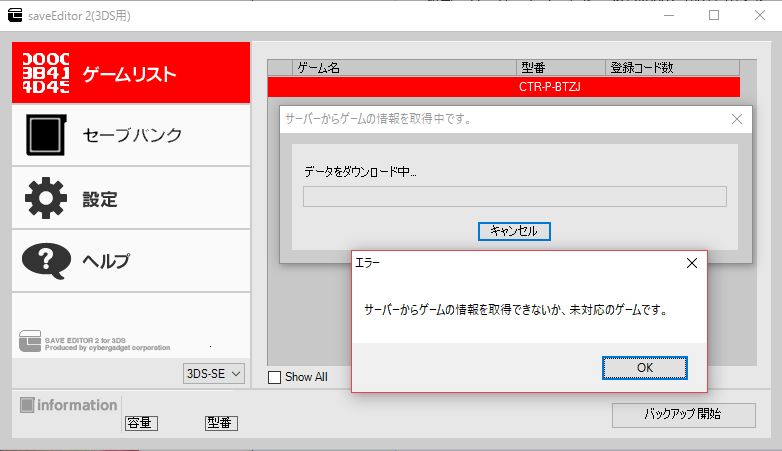
Task: Close the エラー error dialog
Action: point(691,264)
